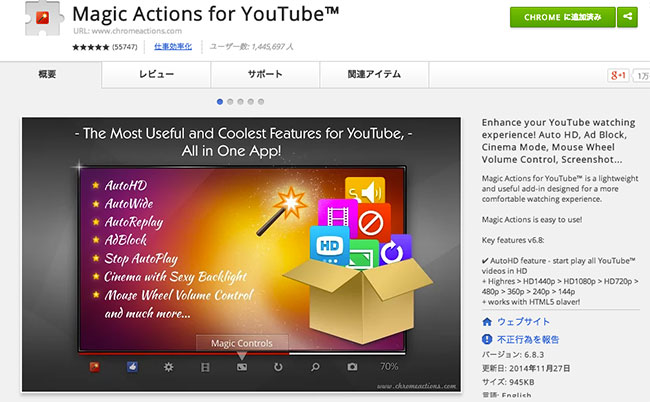Click the red magic wand icon in control bar
This screenshot has width=650, height=402.
95,367
